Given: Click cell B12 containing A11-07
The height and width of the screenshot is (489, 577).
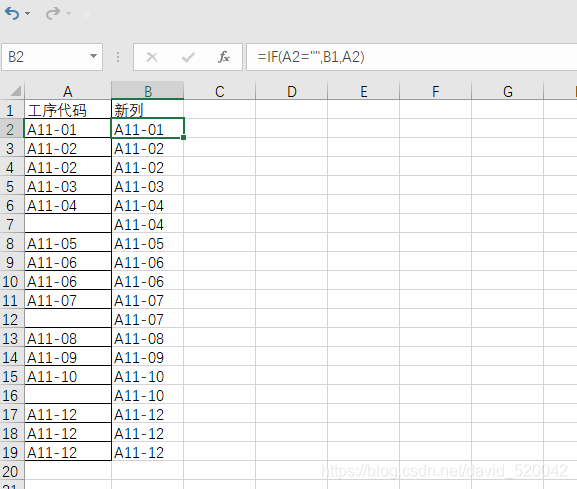Looking at the screenshot, I should pyautogui.click(x=148, y=319).
